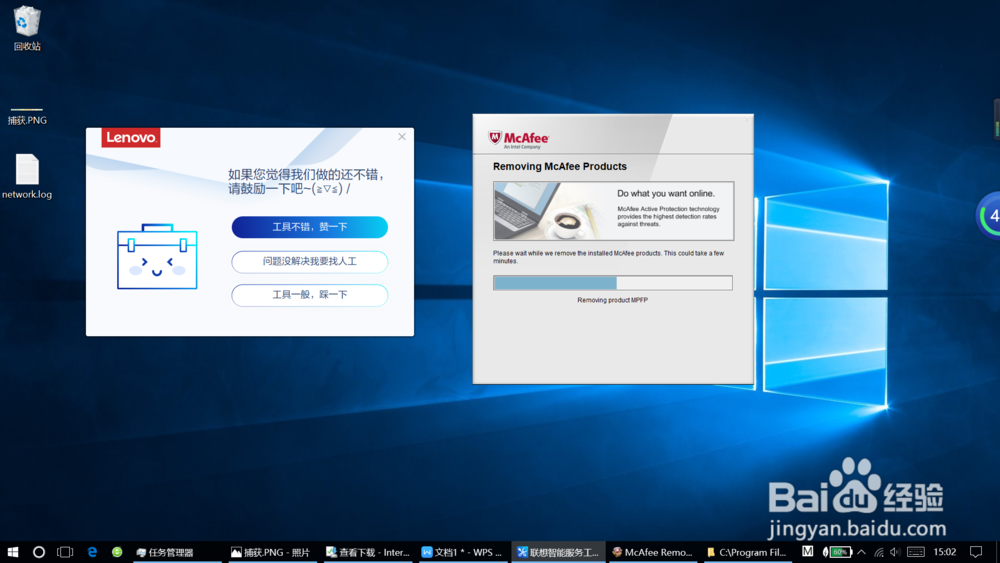Screen dimensions: 1000x563
Task: Click 问题没解决我要找人工 button
Action: tap(309, 261)
